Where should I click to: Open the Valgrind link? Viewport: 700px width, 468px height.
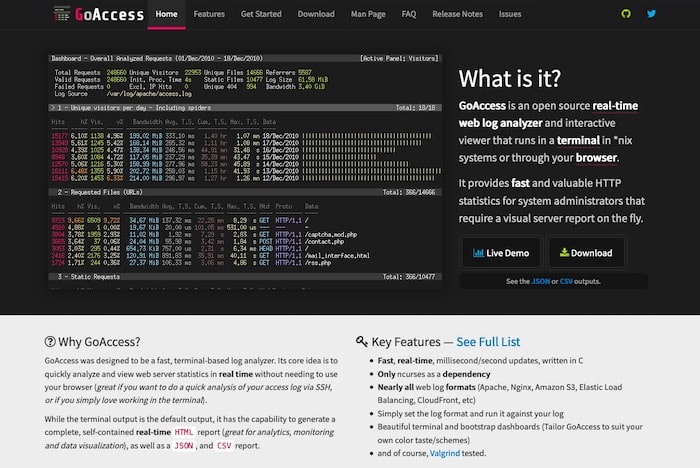pyautogui.click(x=445, y=453)
